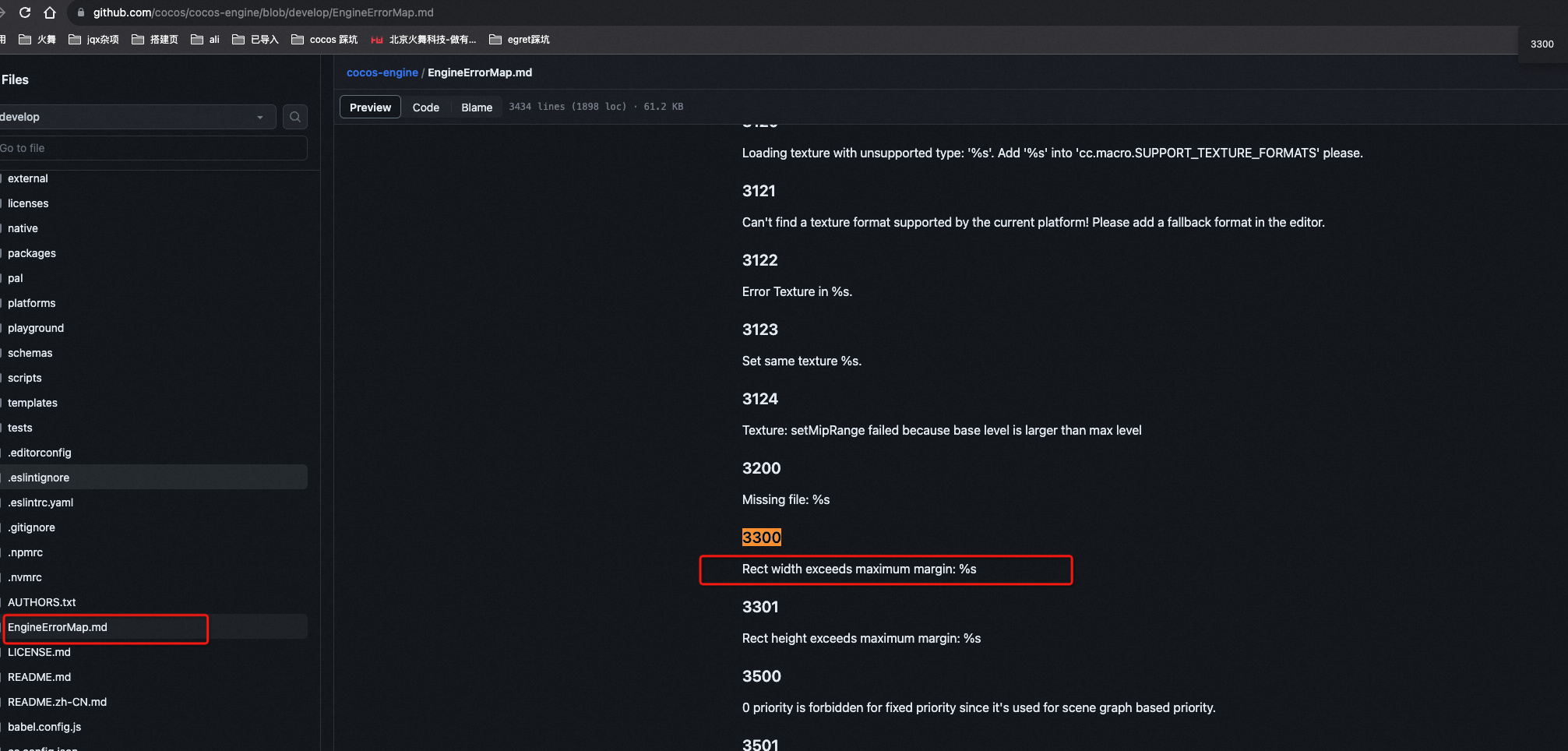Switch to the Code tab
The width and height of the screenshot is (1568, 751).
[x=425, y=108]
